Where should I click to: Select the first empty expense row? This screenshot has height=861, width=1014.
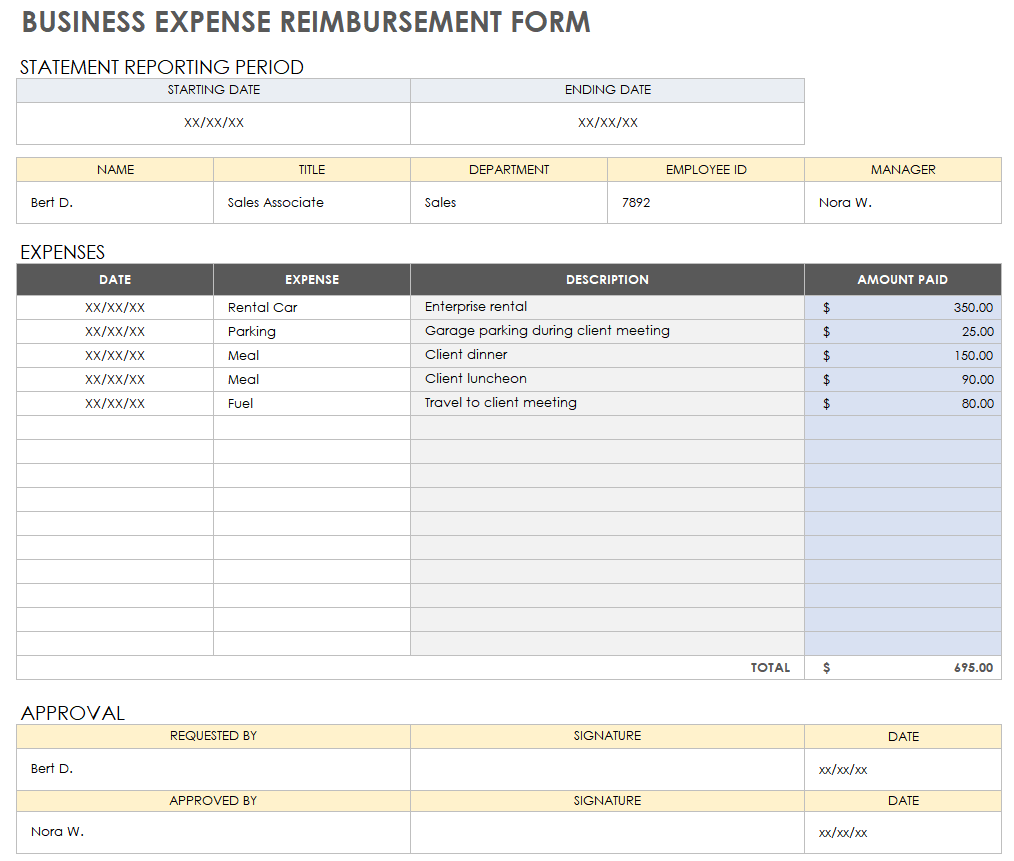[311, 427]
